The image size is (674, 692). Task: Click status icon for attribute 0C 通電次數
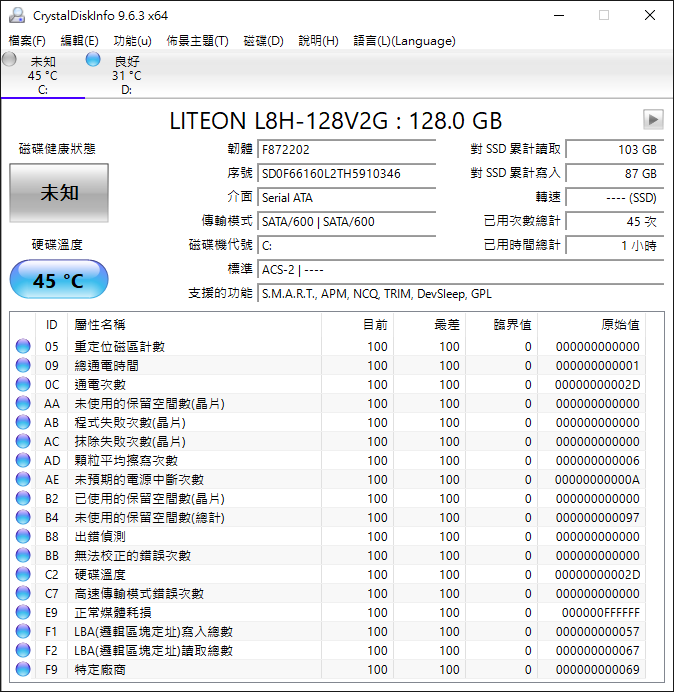pyautogui.click(x=23, y=384)
